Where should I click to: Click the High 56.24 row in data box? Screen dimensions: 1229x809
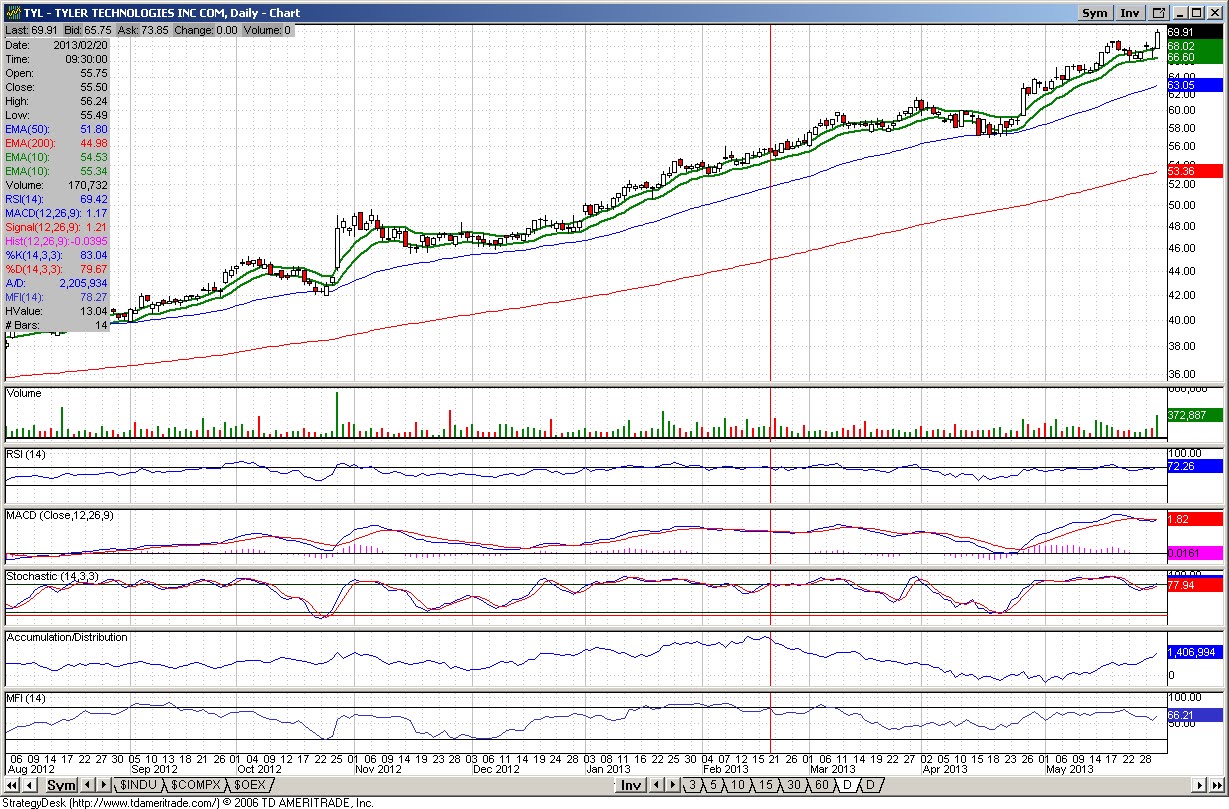tap(56, 101)
